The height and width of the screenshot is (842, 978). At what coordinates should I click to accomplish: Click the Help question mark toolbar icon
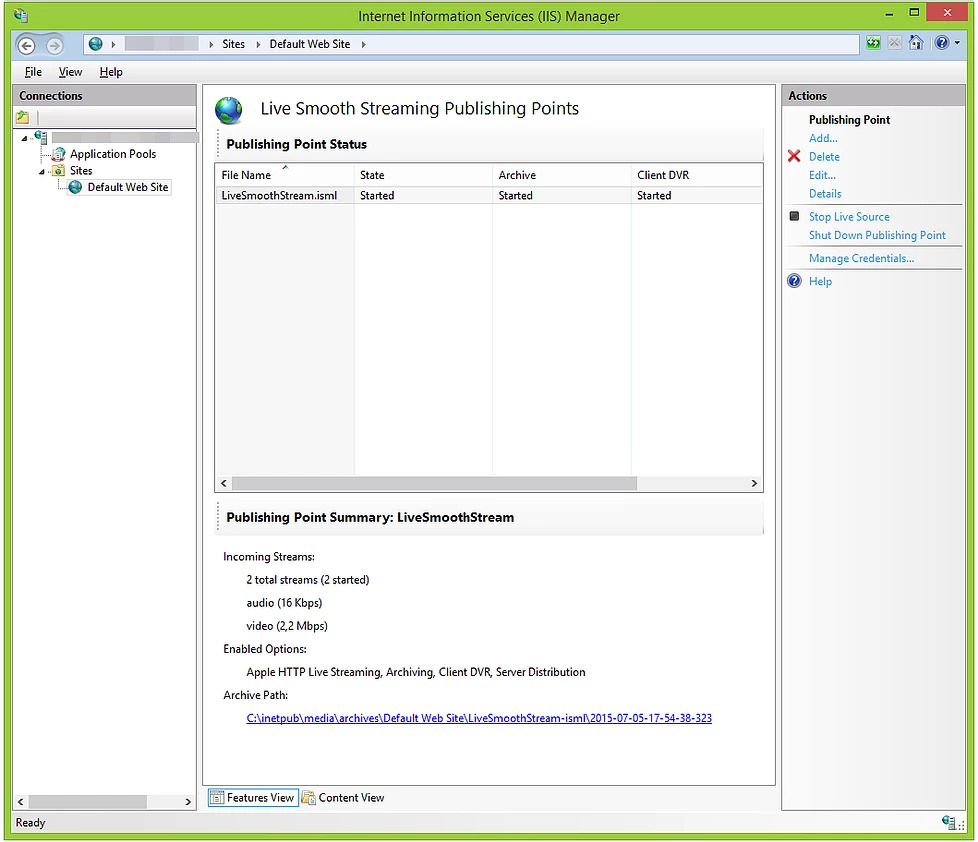click(x=942, y=43)
